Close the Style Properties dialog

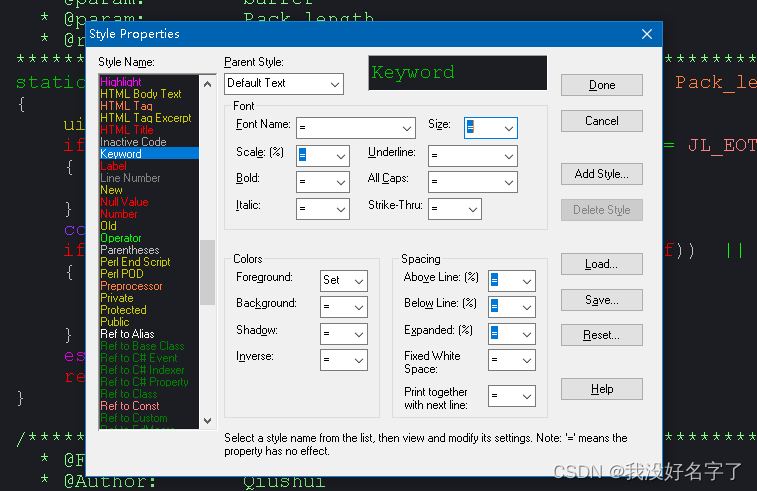647,34
